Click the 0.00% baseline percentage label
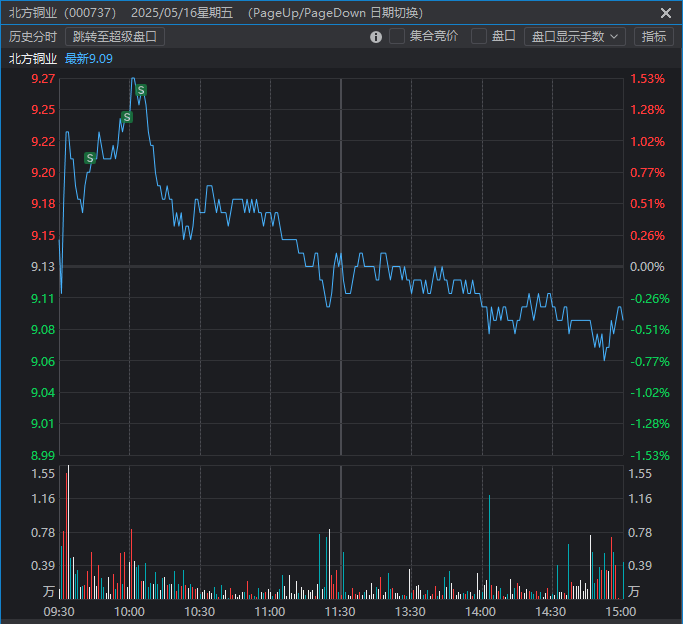 [647, 267]
